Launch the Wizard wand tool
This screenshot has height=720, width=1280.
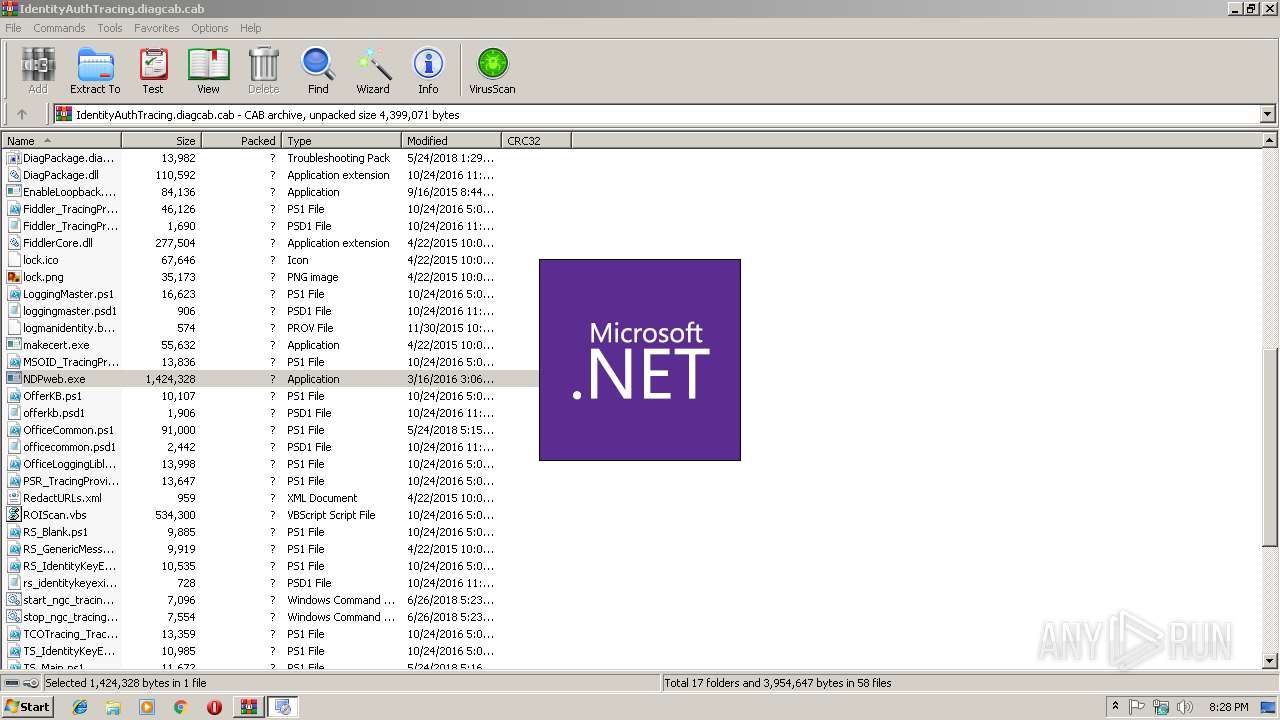point(373,70)
